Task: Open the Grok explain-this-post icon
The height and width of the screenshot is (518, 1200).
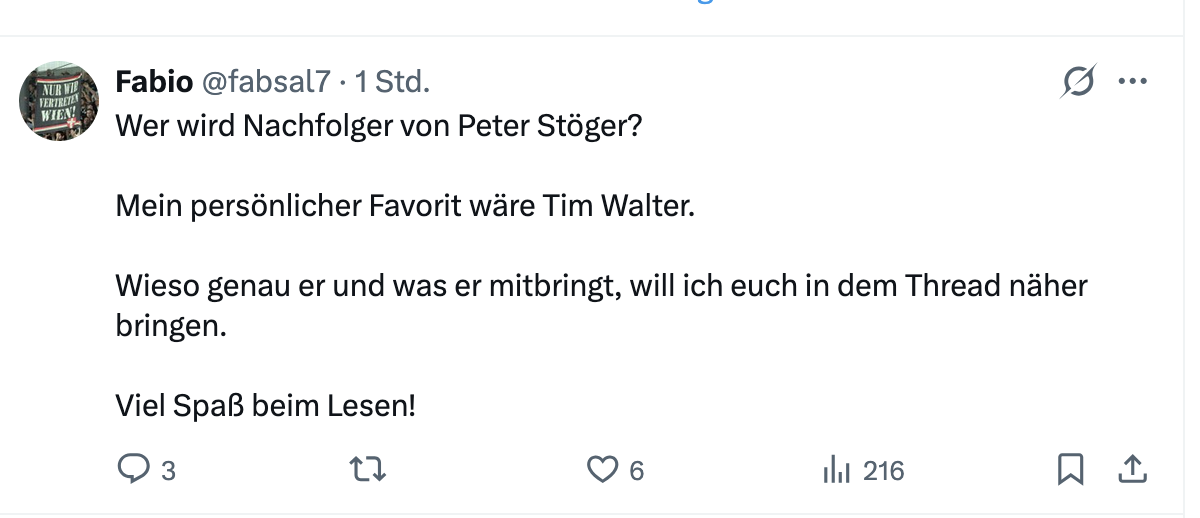Action: tap(1078, 81)
